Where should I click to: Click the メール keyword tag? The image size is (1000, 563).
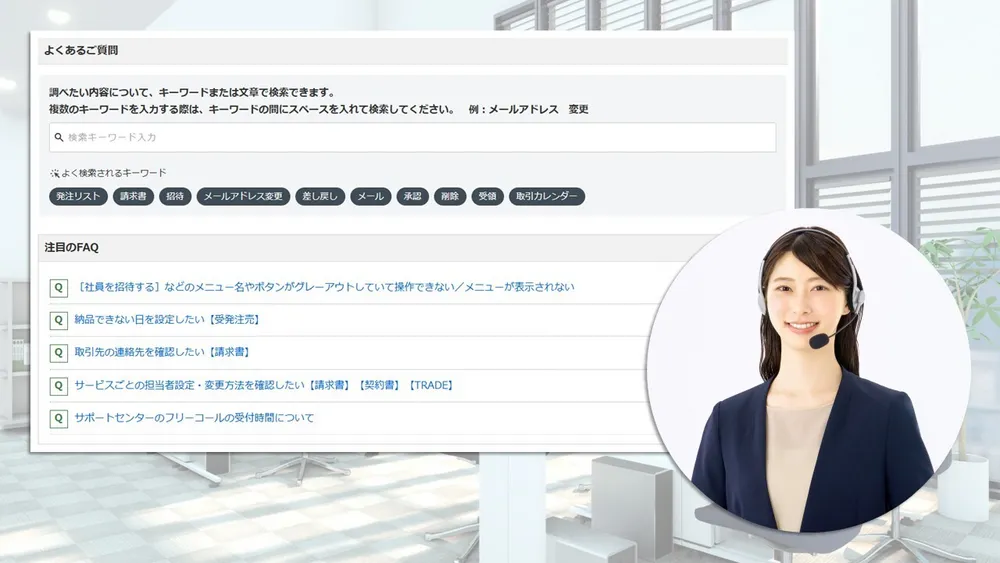coord(371,196)
